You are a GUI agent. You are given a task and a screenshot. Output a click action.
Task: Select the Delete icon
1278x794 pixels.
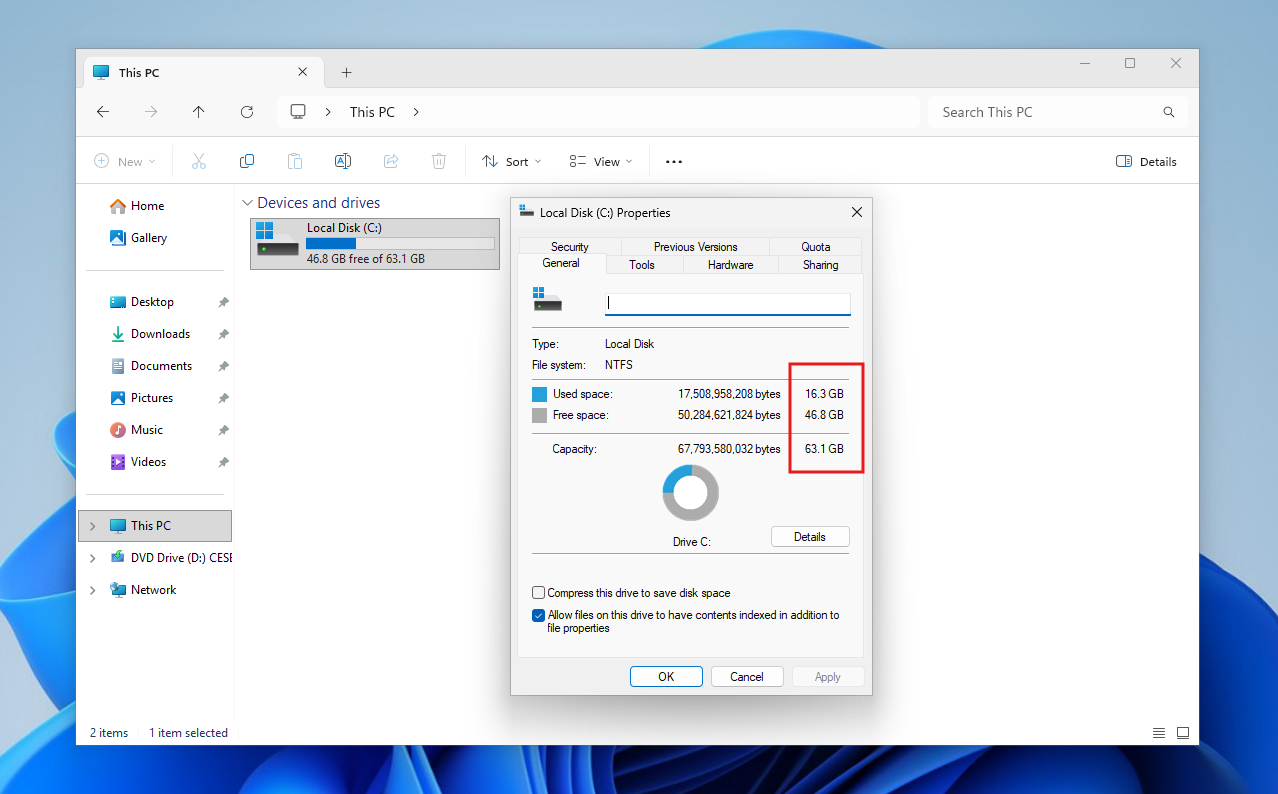click(x=439, y=161)
